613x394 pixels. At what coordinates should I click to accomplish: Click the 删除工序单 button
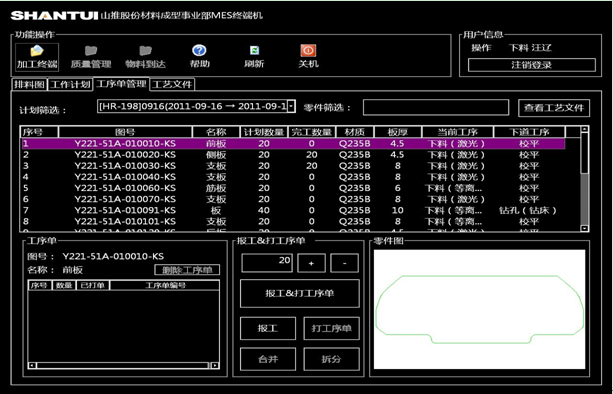pyautogui.click(x=187, y=270)
